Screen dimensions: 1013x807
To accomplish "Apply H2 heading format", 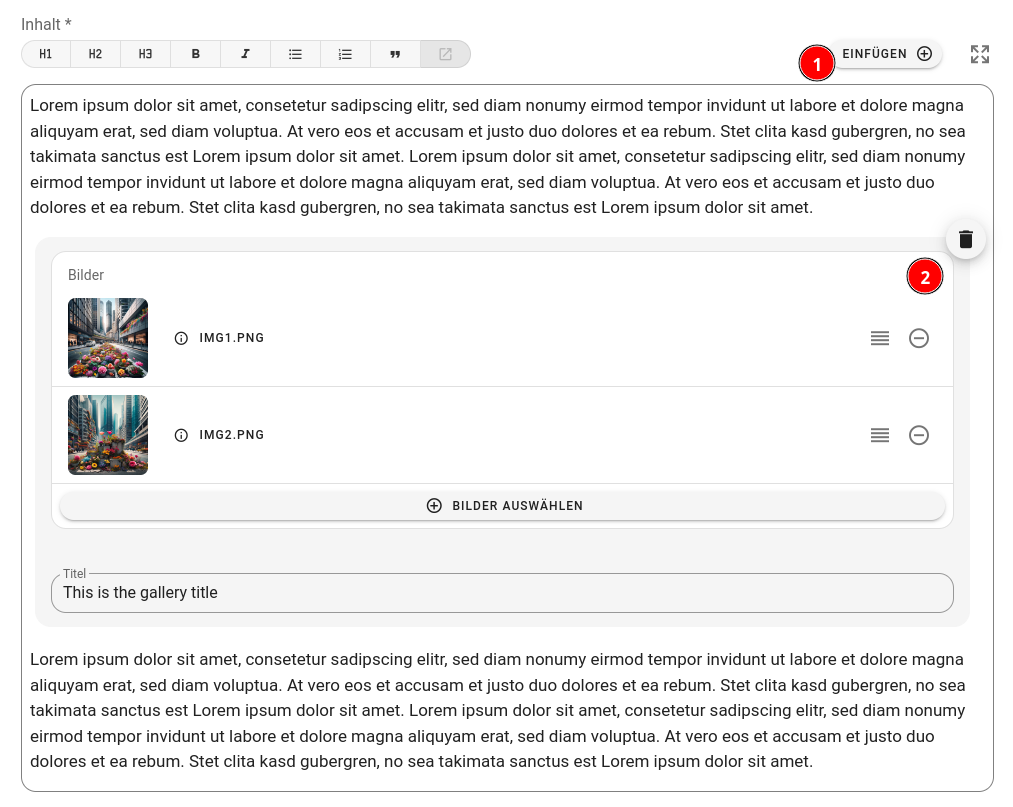I will point(95,54).
